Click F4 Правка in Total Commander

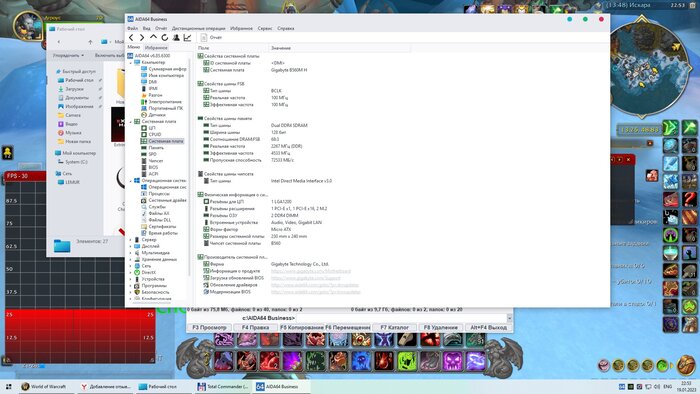point(255,328)
